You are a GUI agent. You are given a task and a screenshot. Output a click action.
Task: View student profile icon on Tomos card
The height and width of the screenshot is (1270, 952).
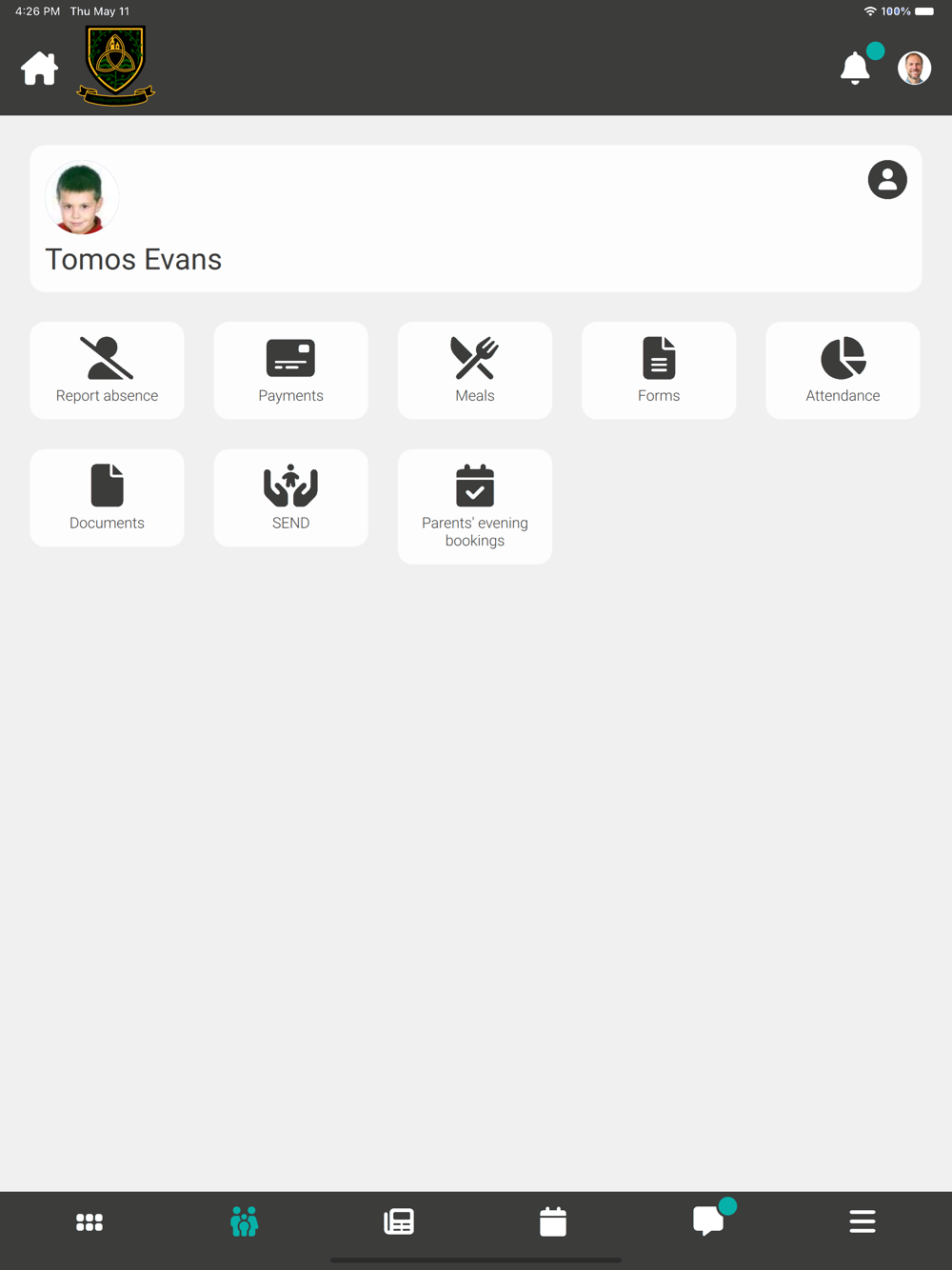[887, 179]
